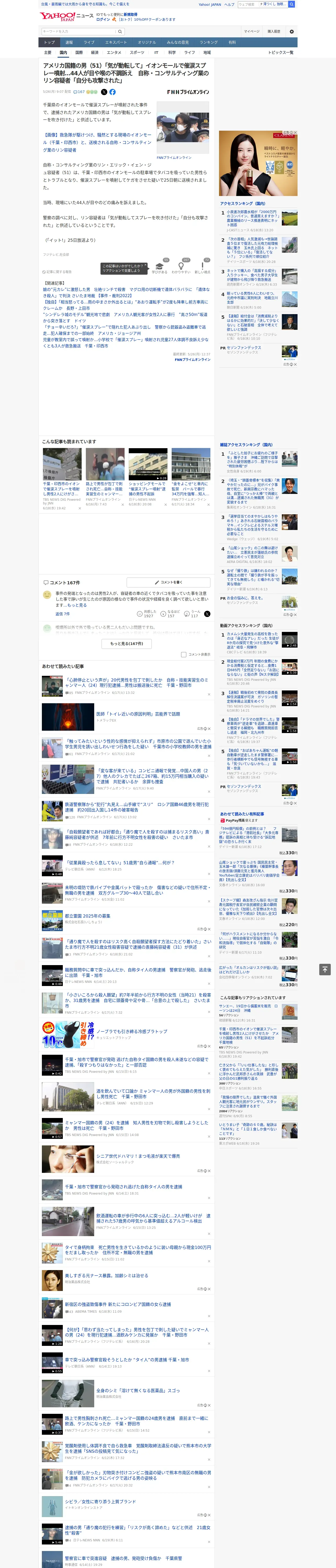Open the 速報 tab
The height and width of the screenshot is (1568, 336).
[69, 43]
